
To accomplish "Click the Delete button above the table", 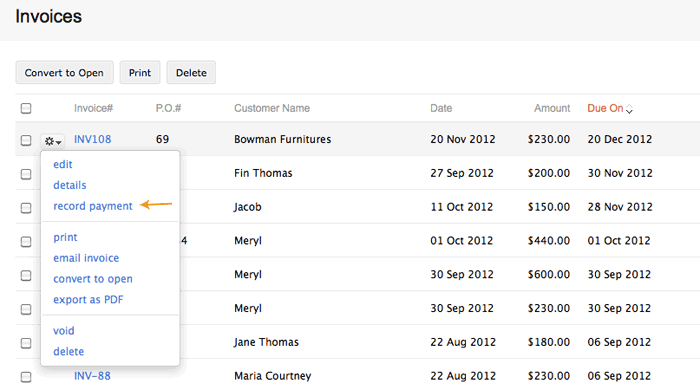I will click(x=191, y=72).
